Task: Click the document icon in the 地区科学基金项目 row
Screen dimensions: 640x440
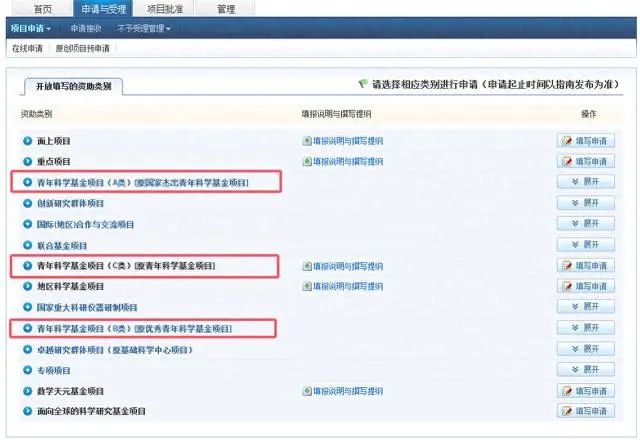Action: pyautogui.click(x=308, y=287)
